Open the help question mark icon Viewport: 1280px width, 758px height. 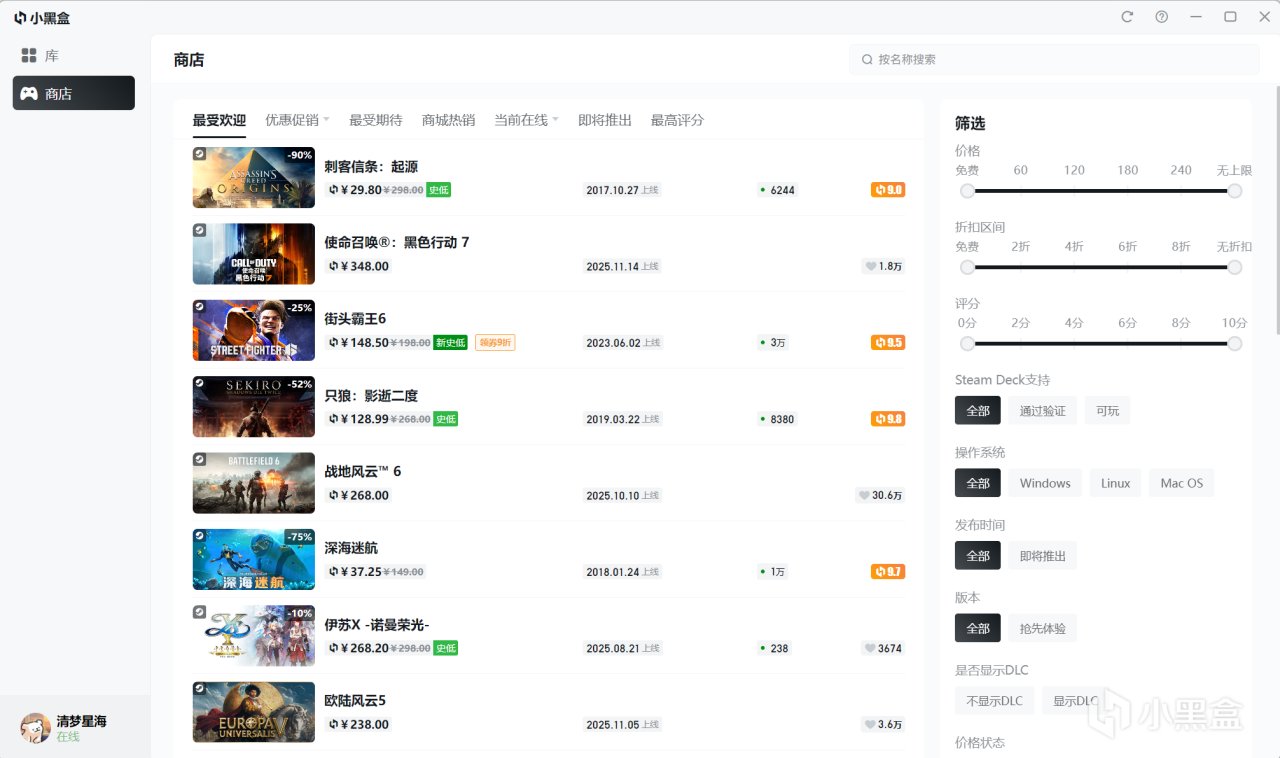click(x=1161, y=17)
